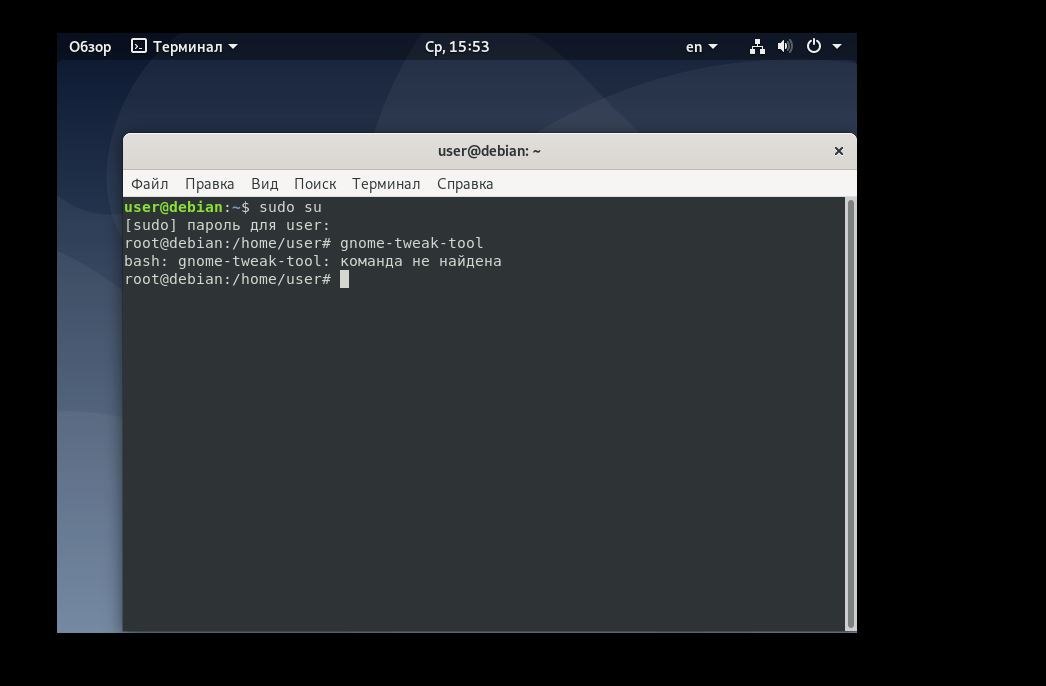
Task: Click the 'команда не найдена' error line
Action: 313,262
